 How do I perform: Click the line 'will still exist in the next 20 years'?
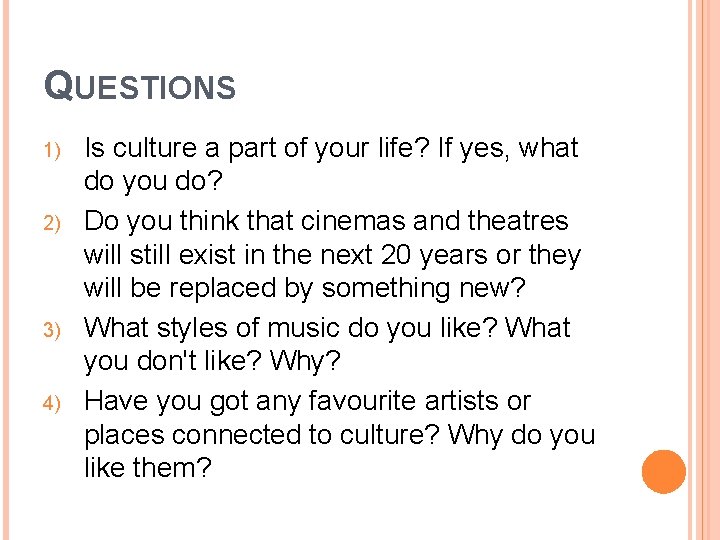[x=285, y=255]
